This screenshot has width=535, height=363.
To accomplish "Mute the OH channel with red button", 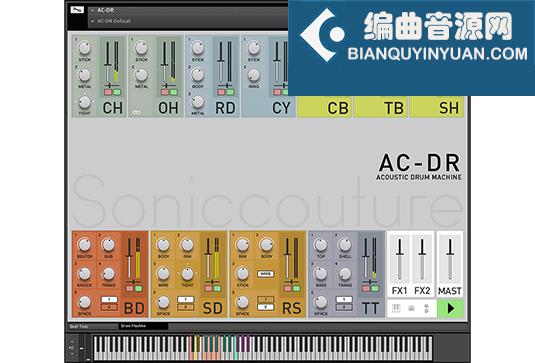I will click(165, 92).
